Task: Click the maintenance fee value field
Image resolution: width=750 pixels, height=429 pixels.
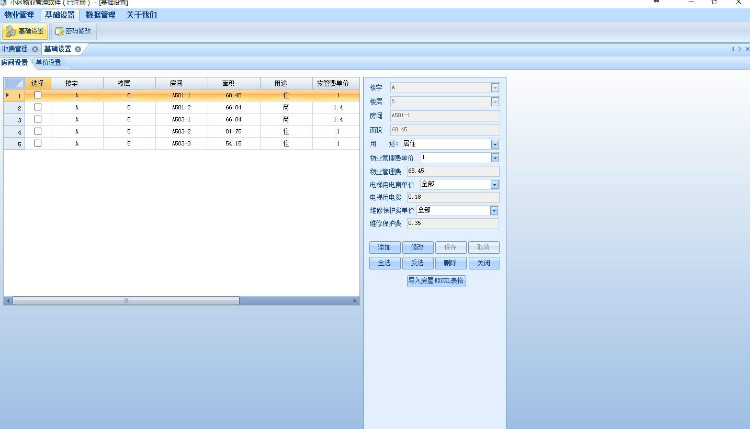Action: pyautogui.click(x=452, y=223)
